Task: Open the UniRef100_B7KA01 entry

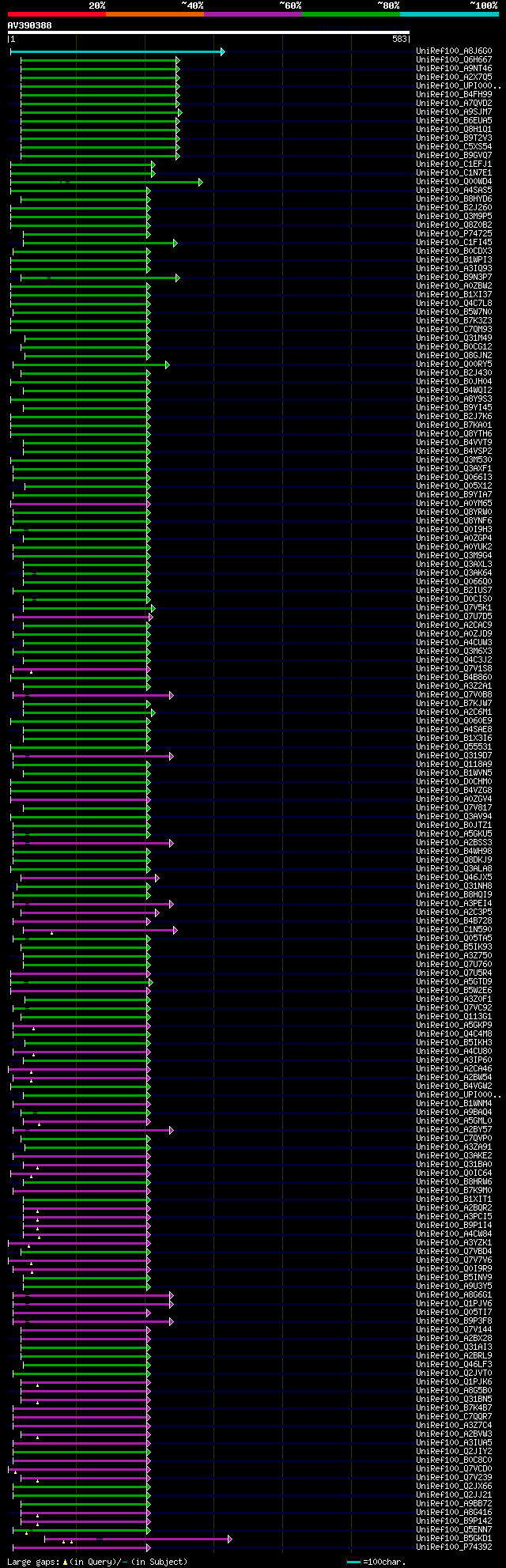Action: click(x=453, y=425)
